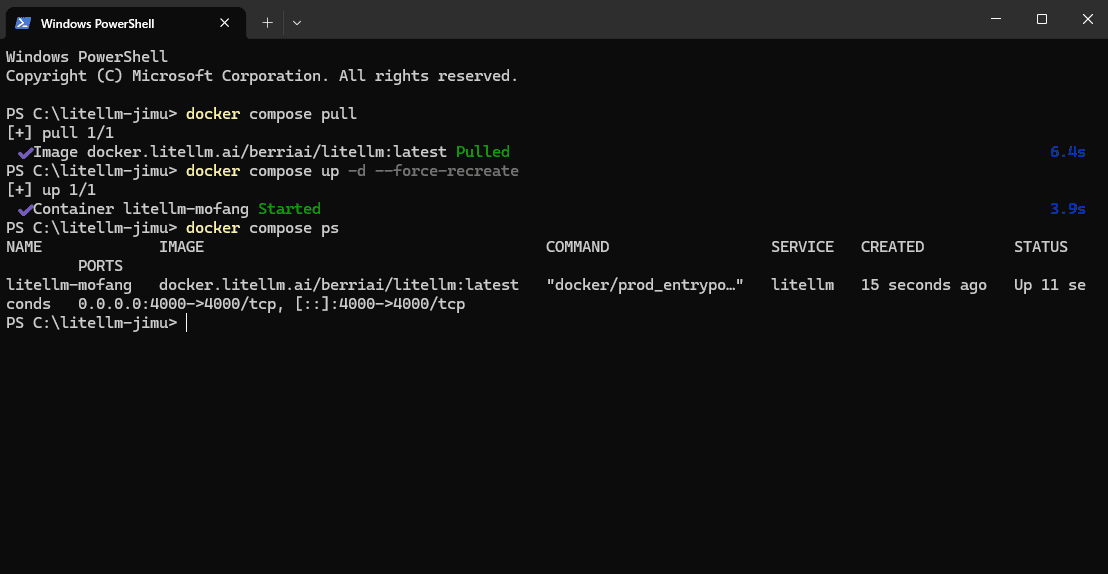
Task: Click the litellm-mofang container name in table
Action: pyautogui.click(x=69, y=285)
